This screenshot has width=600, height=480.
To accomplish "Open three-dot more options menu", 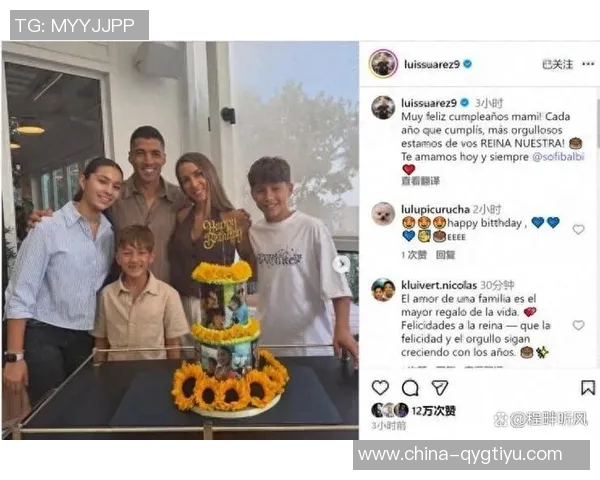I will point(588,64).
